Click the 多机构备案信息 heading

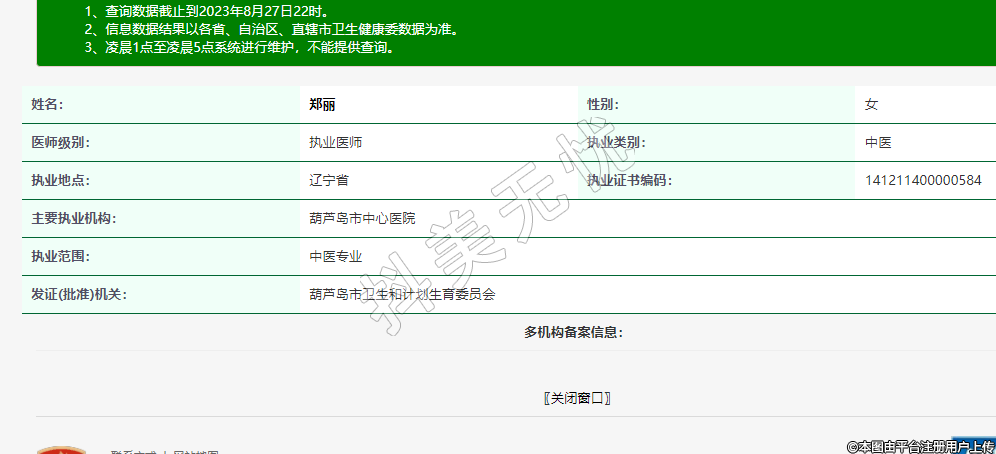[x=573, y=332]
